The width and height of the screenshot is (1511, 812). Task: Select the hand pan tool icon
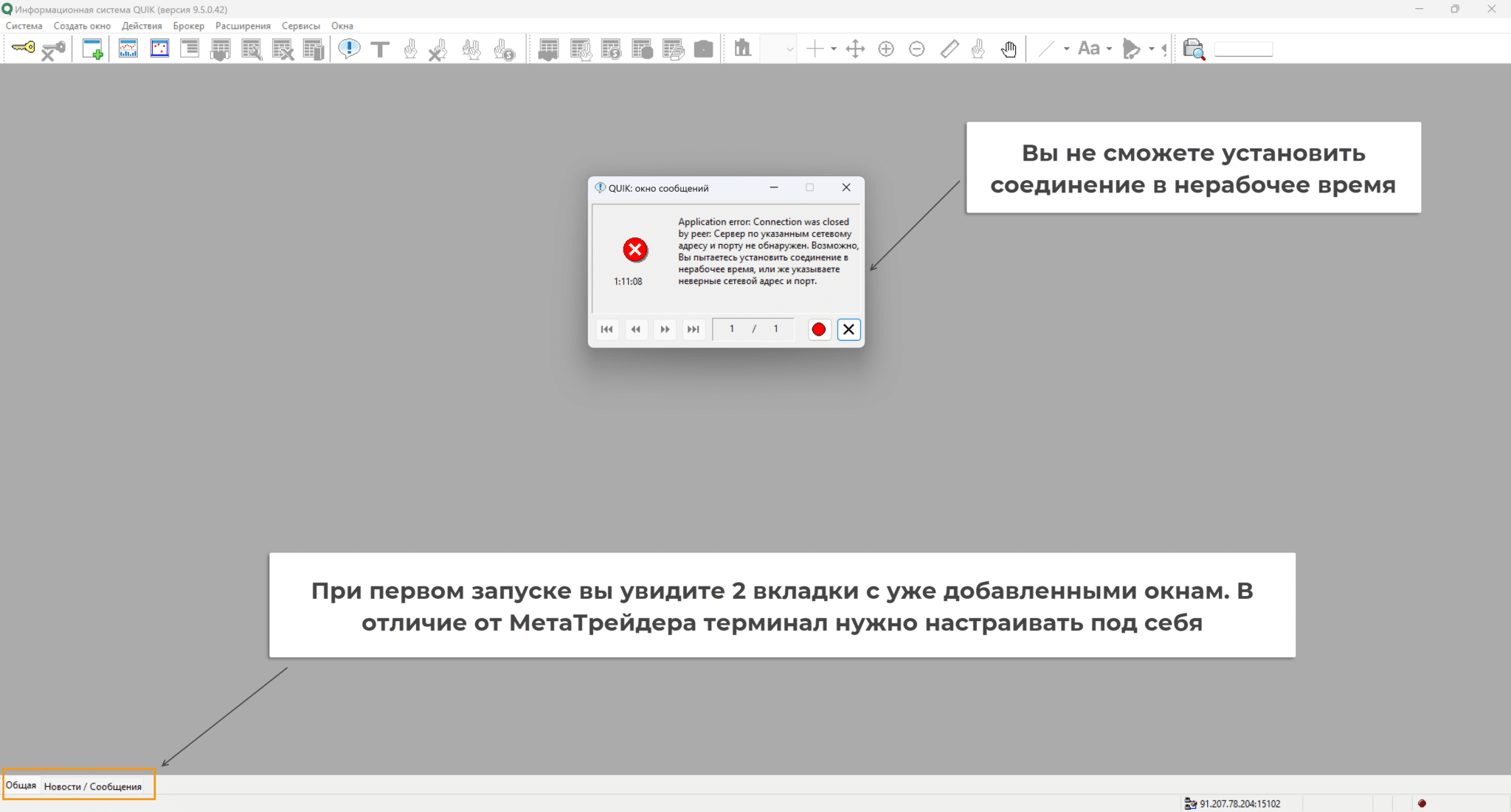(x=1009, y=49)
